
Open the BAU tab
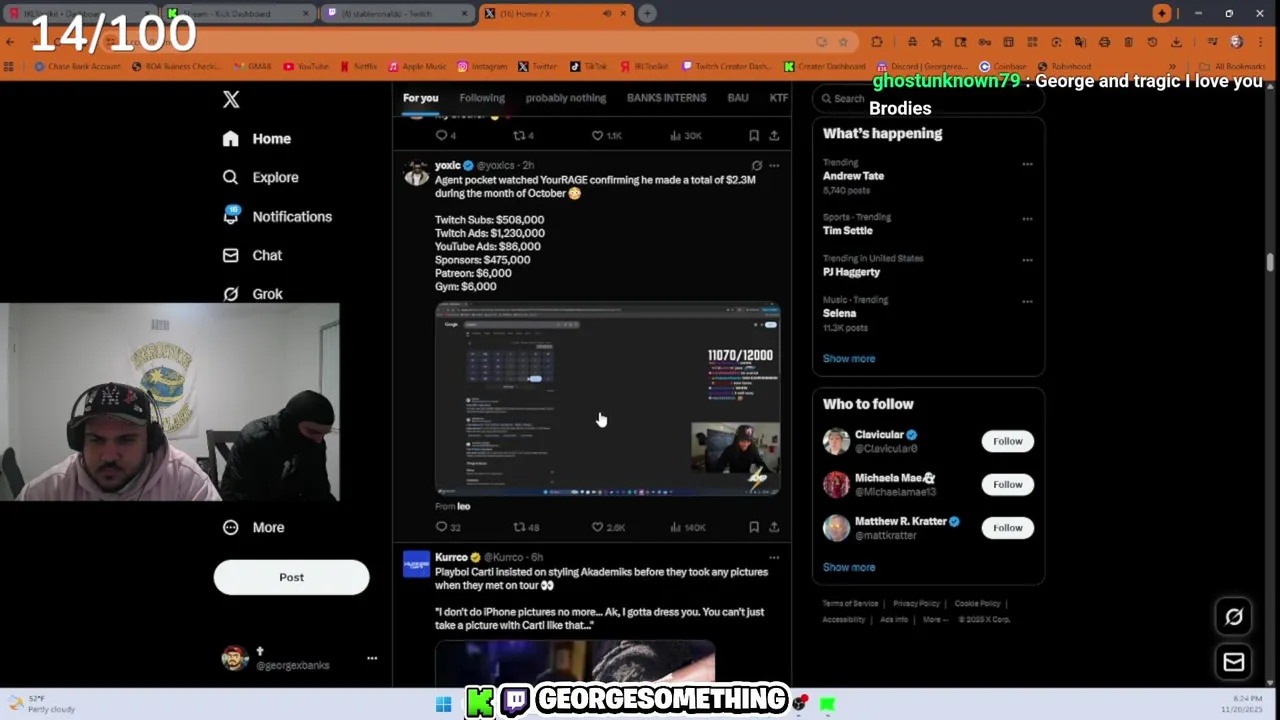pyautogui.click(x=738, y=98)
